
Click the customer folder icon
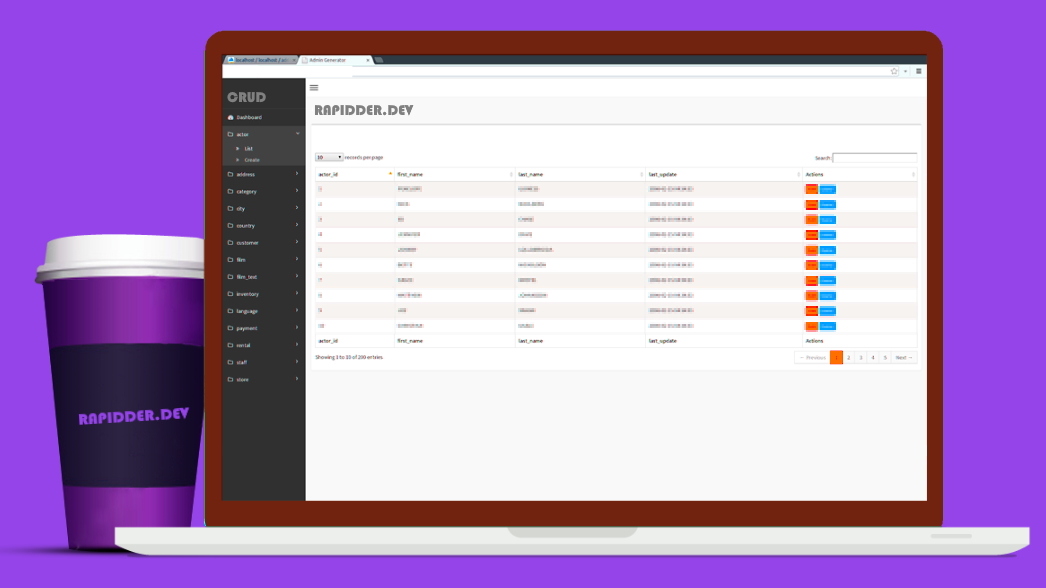point(231,242)
